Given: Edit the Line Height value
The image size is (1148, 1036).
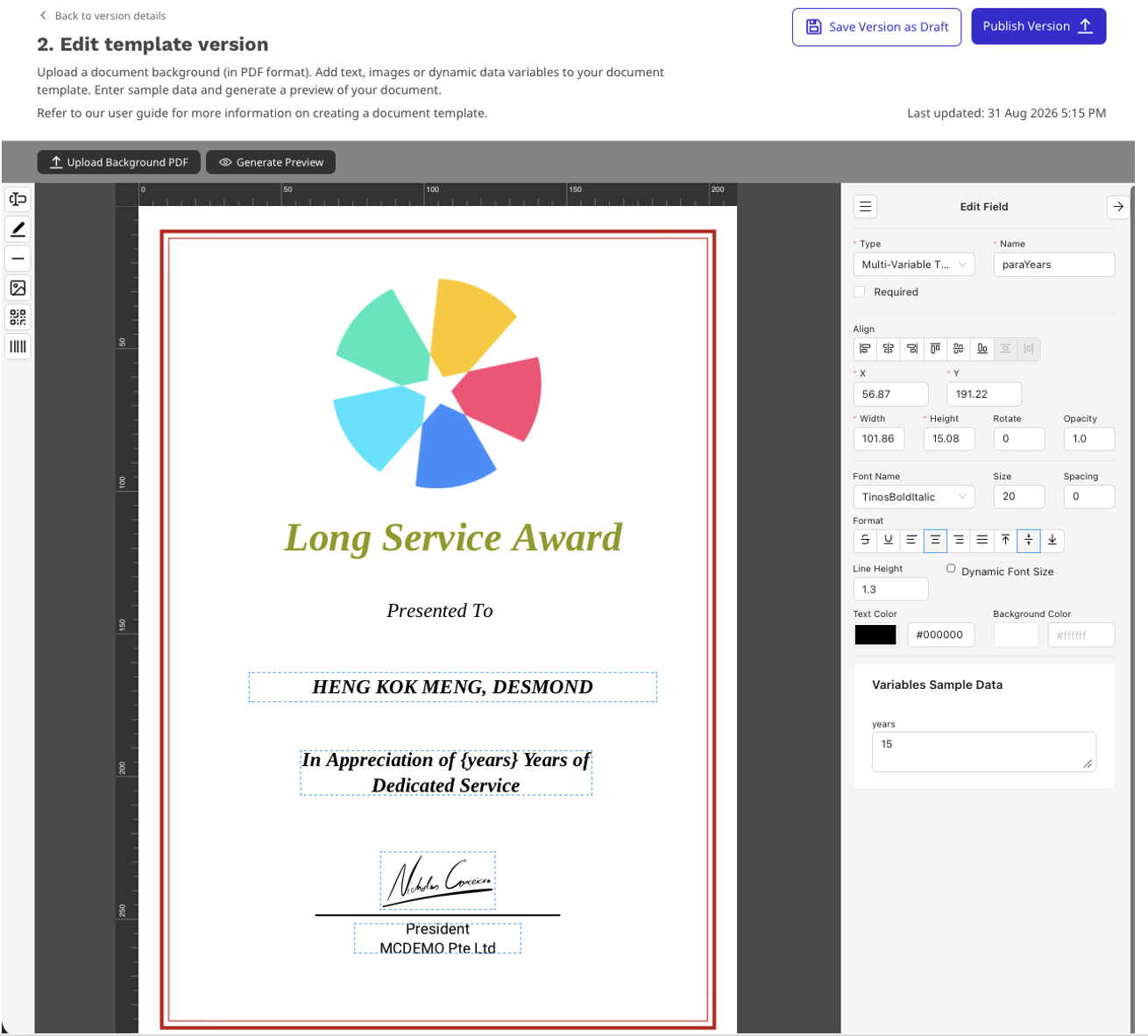Looking at the screenshot, I should (890, 589).
